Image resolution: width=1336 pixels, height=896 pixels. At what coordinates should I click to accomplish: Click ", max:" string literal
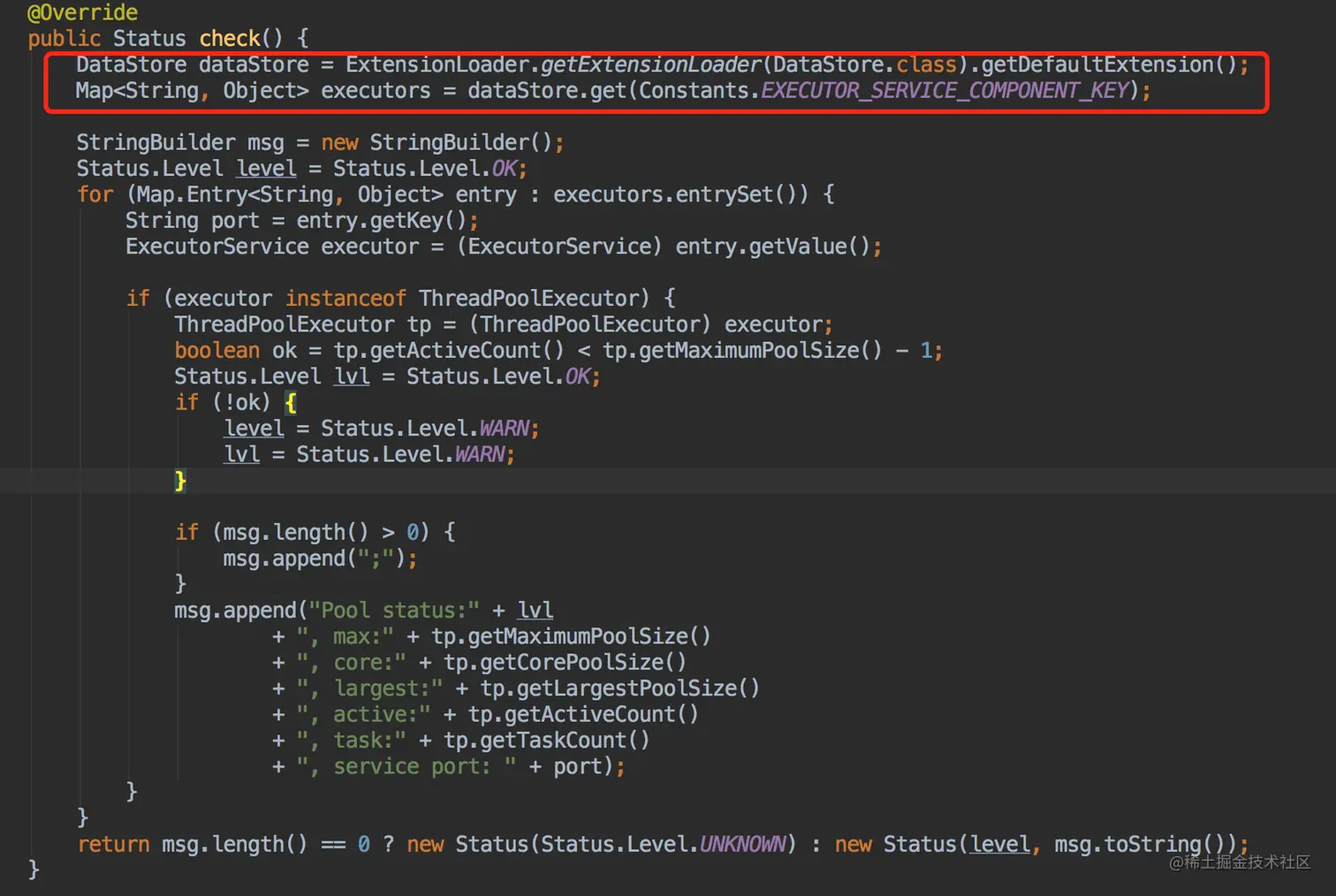click(x=345, y=636)
